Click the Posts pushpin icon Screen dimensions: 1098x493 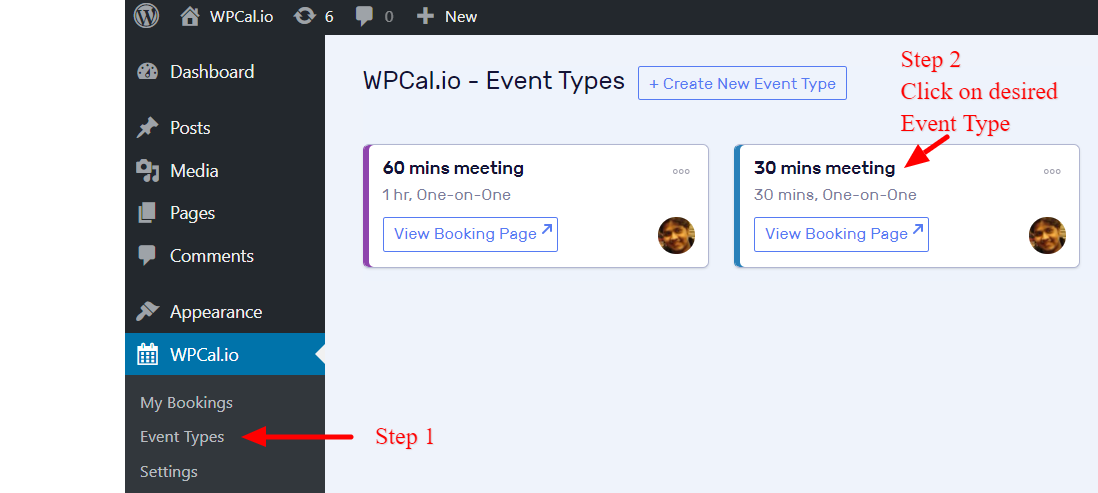click(x=147, y=128)
